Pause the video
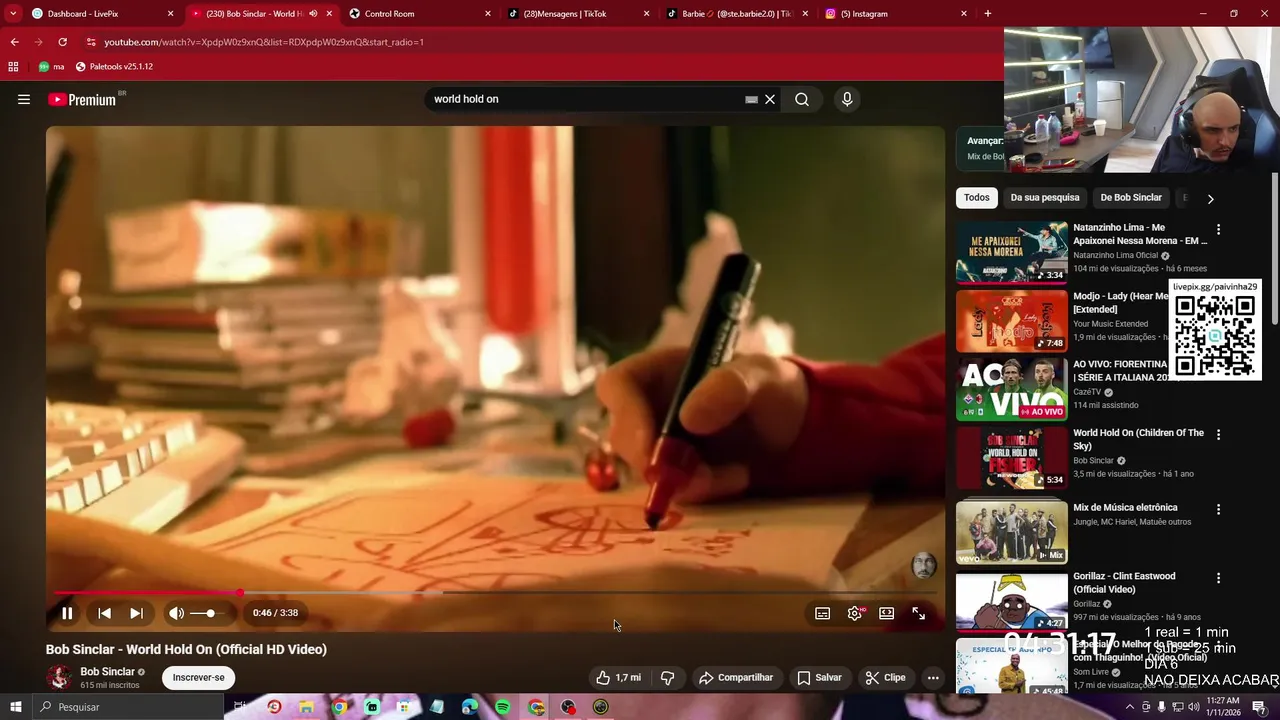Viewport: 1280px width, 720px height. (67, 613)
